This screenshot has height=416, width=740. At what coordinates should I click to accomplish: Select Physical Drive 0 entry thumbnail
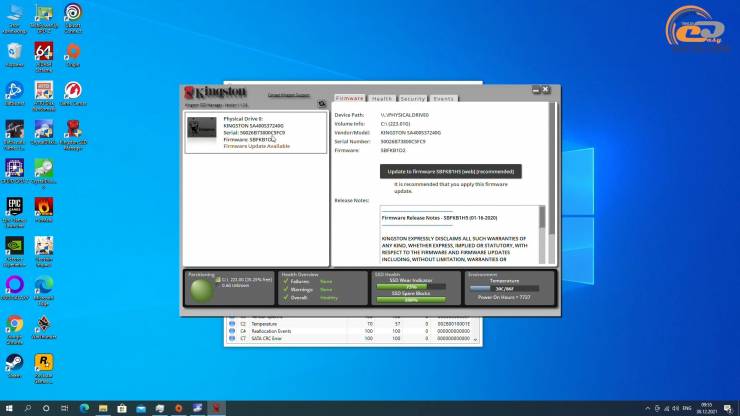(x=202, y=127)
